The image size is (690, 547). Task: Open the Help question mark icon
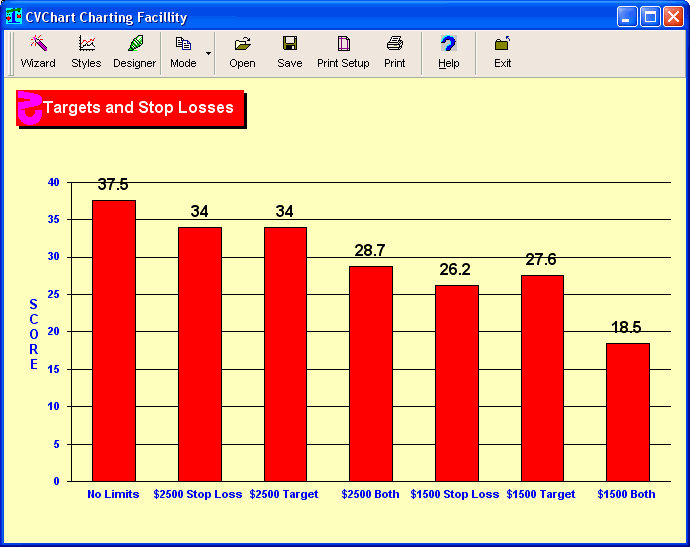(448, 52)
